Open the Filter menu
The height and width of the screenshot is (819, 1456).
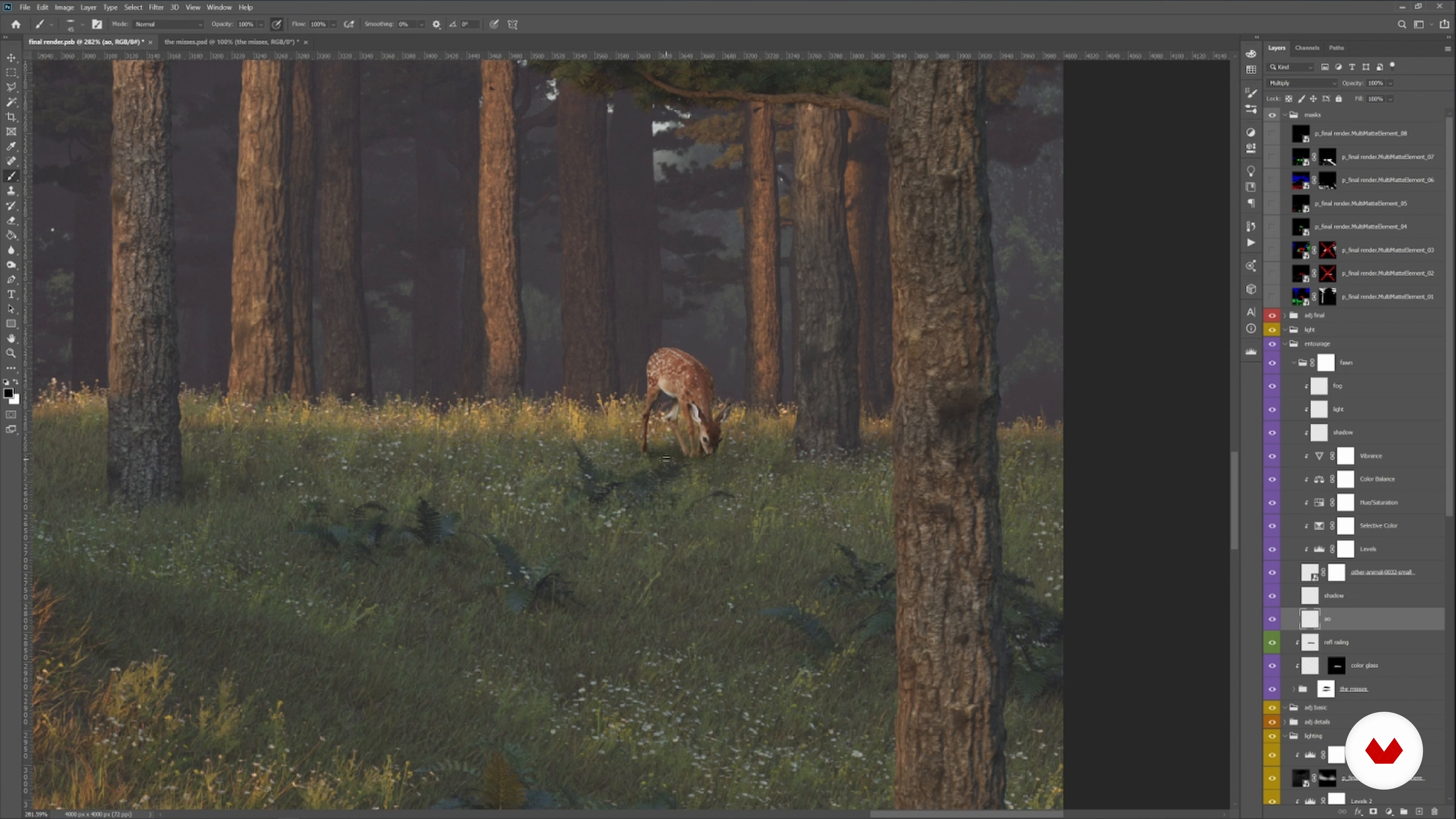pyautogui.click(x=156, y=7)
